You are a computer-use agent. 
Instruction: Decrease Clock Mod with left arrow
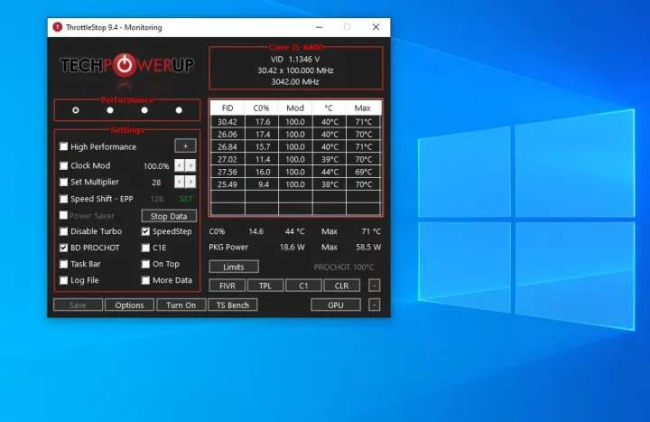(x=179, y=165)
